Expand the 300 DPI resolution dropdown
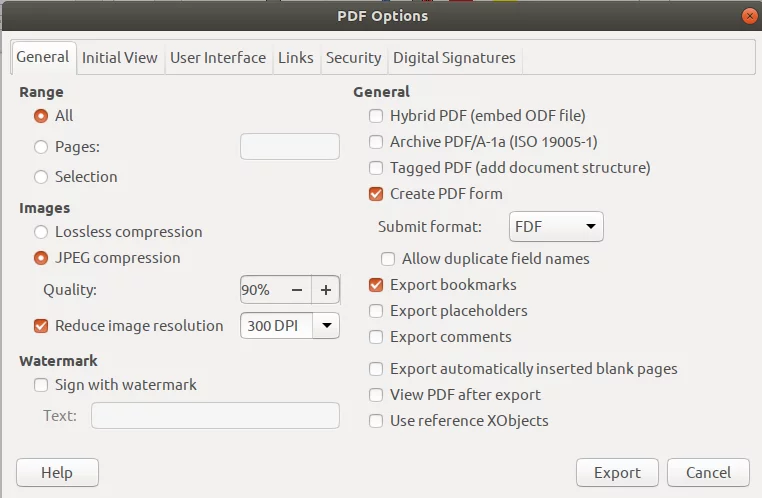Image resolution: width=762 pixels, height=498 pixels. click(x=327, y=326)
